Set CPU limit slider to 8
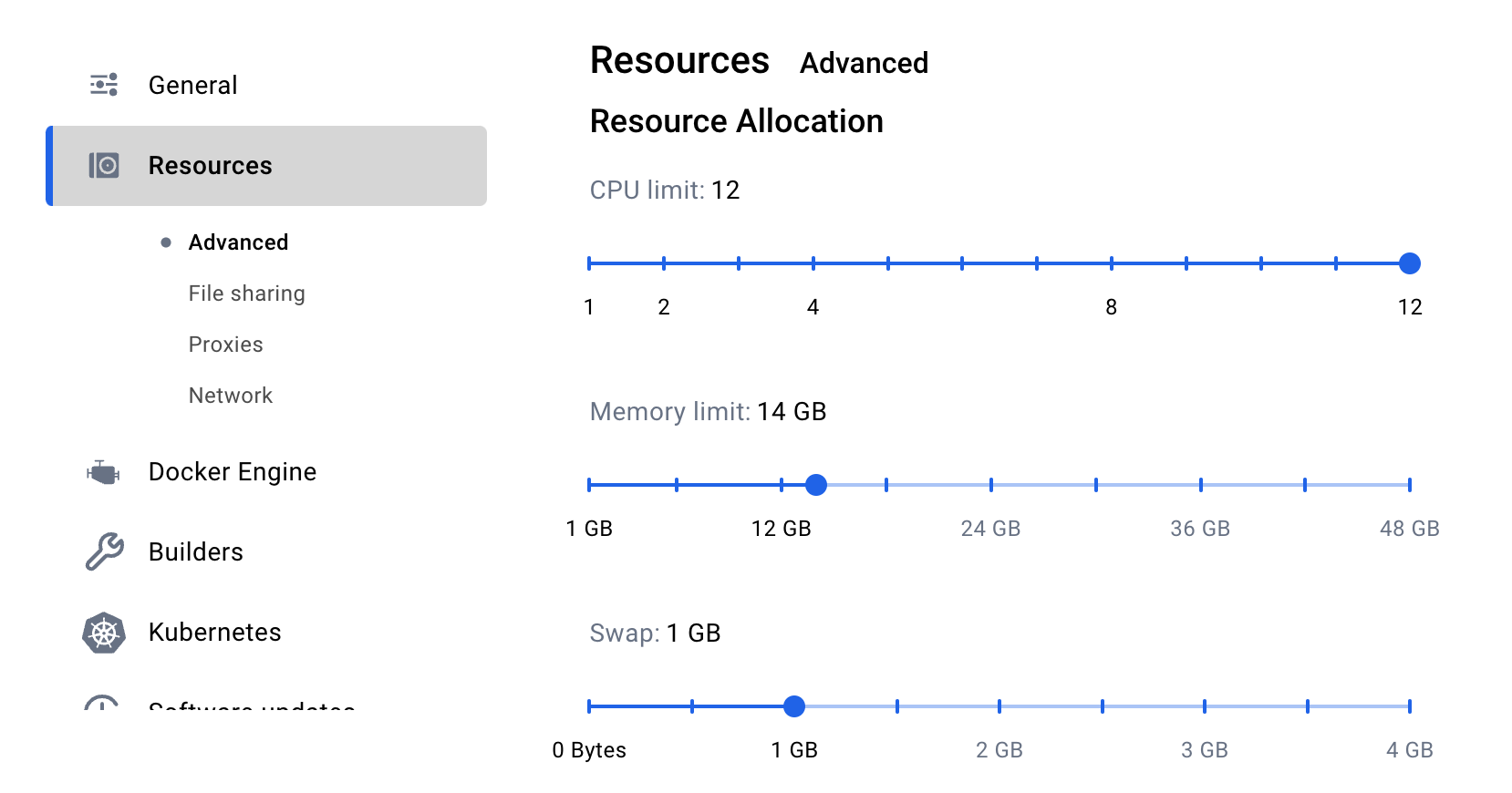Image resolution: width=1512 pixels, height=793 pixels. tap(1112, 263)
